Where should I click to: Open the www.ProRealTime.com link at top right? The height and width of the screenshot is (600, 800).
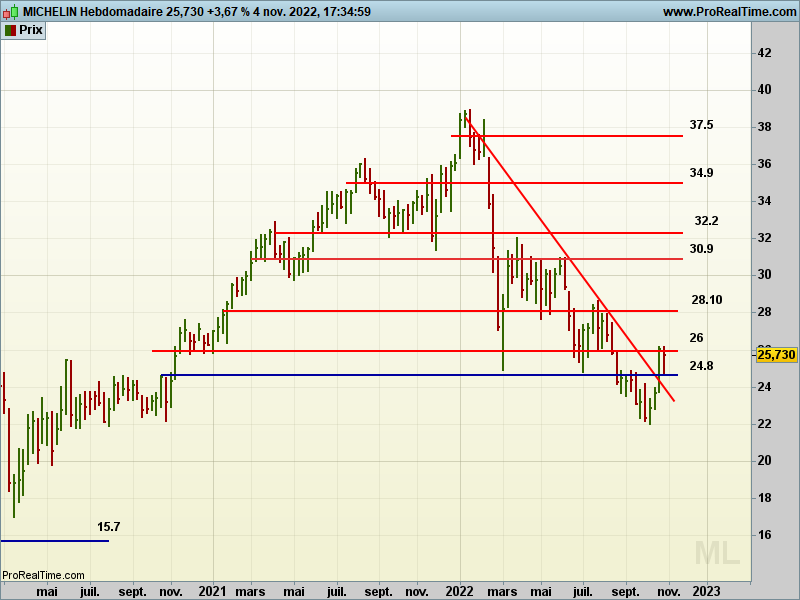coord(728,11)
